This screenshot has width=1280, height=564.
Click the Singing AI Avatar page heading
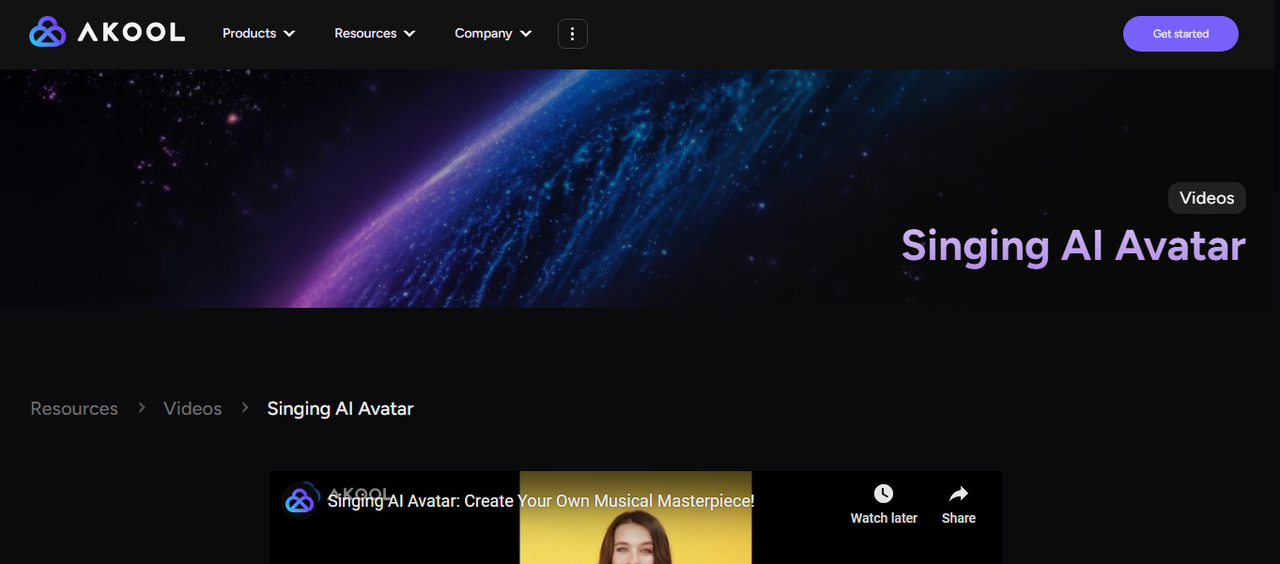1073,246
